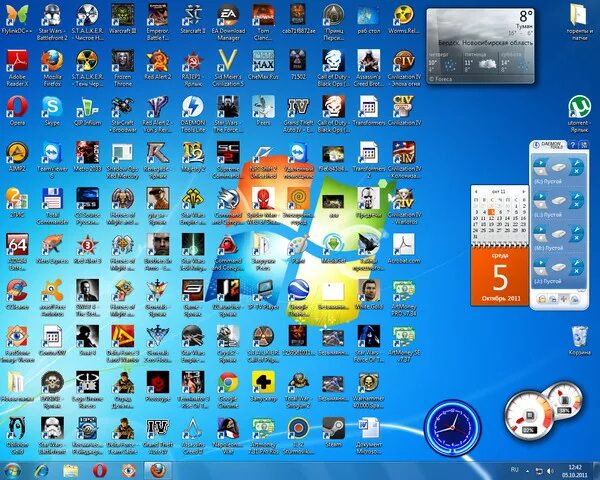Open avast! Free Antivirus shortcut
The image size is (600, 480).
[x=52, y=298]
